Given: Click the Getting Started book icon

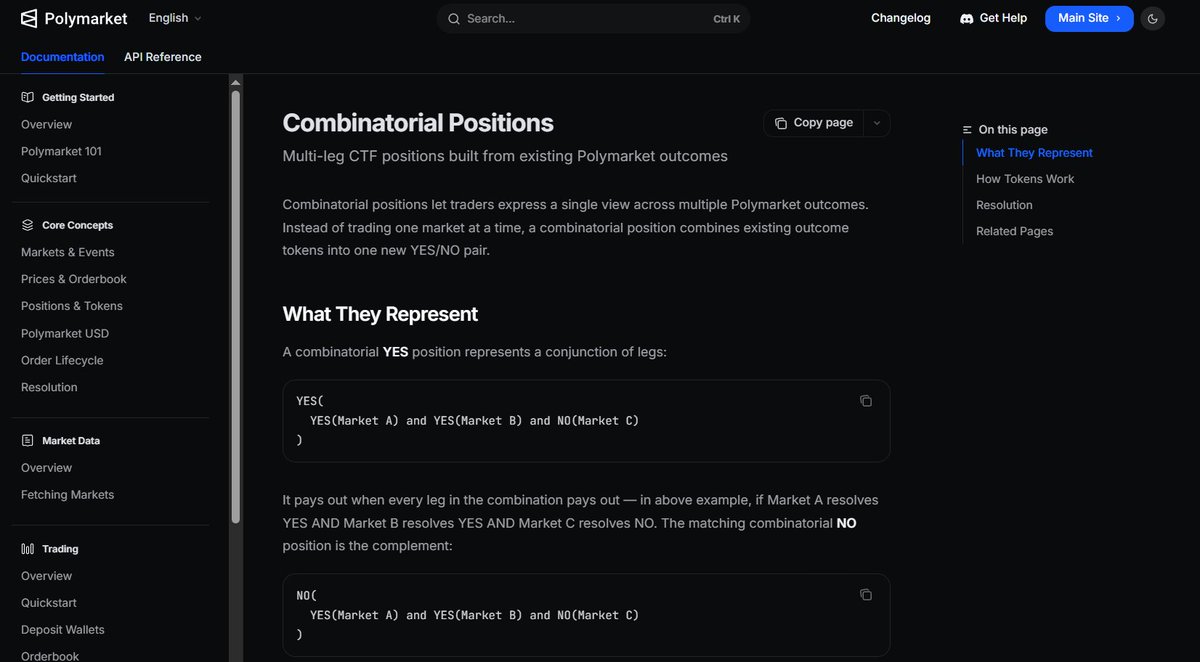Looking at the screenshot, I should point(28,97).
